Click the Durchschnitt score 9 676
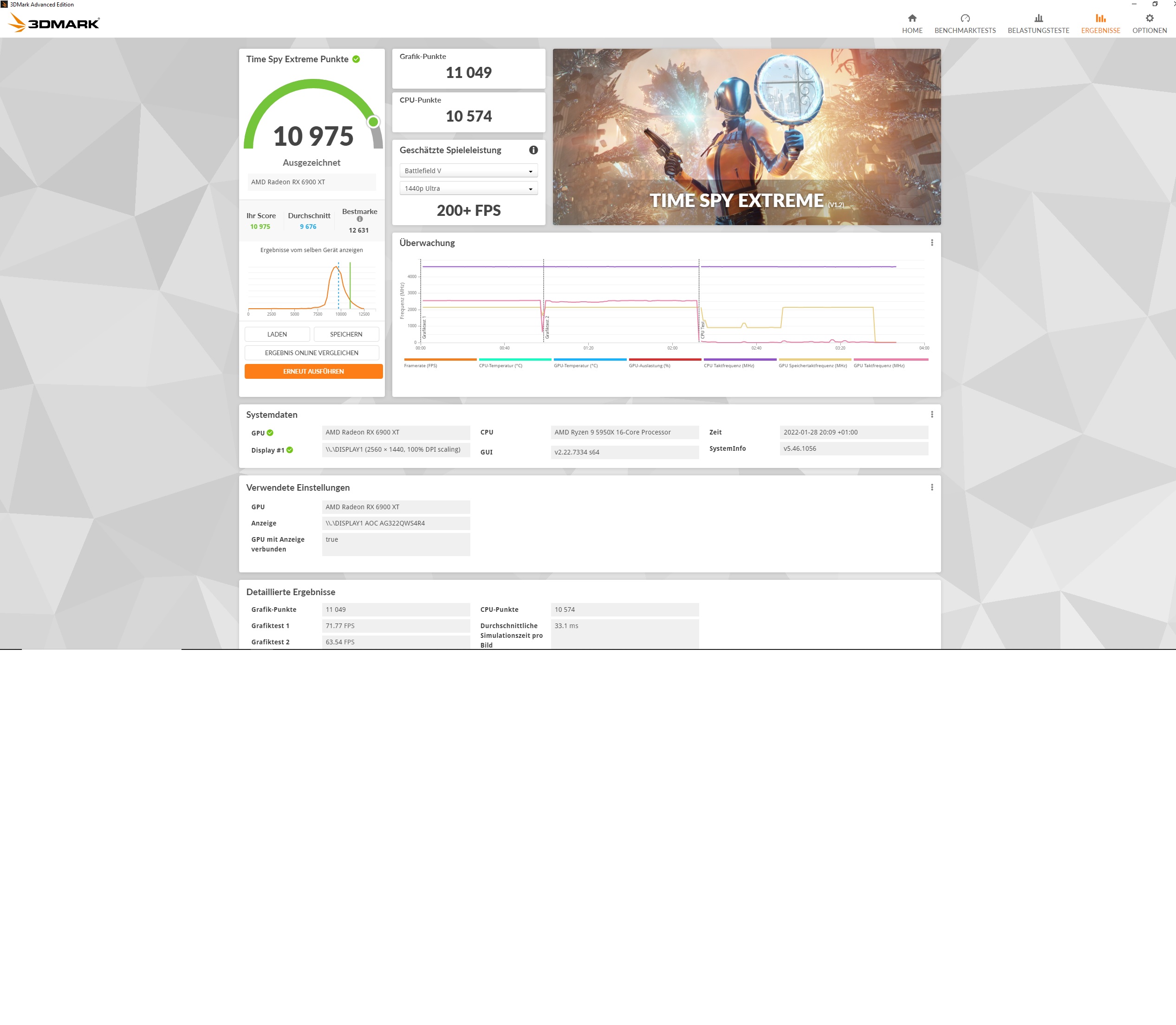The image size is (1176, 1025). click(x=308, y=227)
